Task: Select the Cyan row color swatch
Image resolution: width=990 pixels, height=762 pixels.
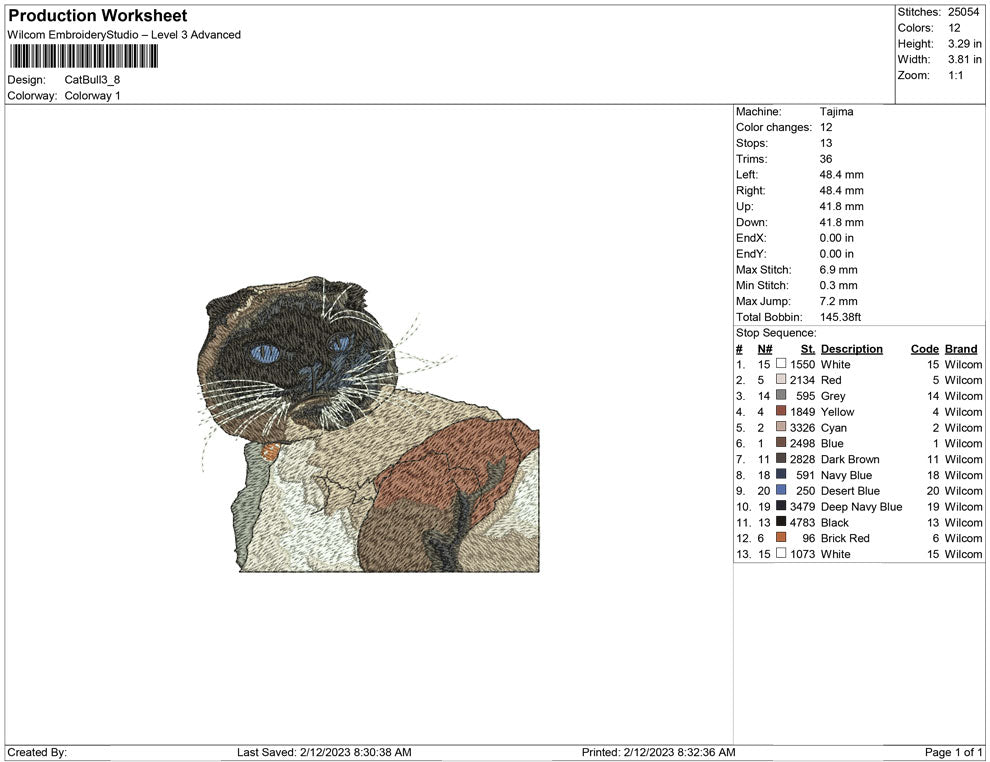Action: [781, 427]
